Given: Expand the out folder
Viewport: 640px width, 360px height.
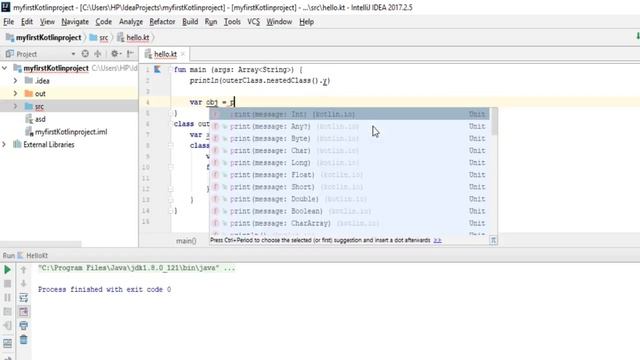Looking at the screenshot, I should pyautogui.click(x=15, y=93).
